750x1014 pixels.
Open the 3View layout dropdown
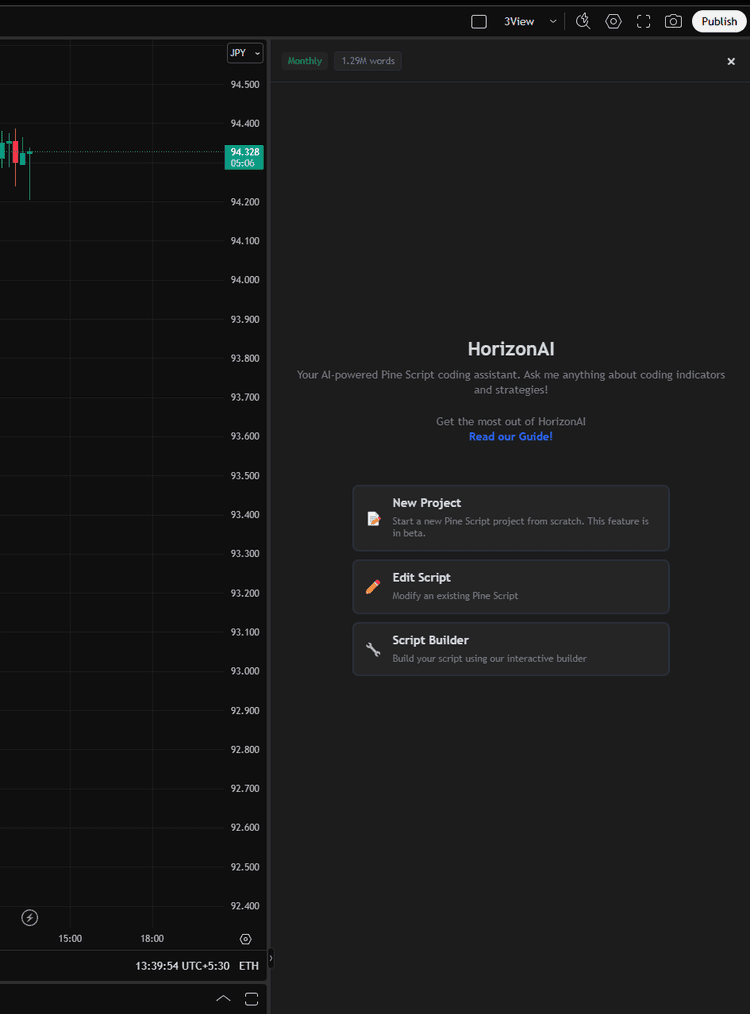pos(552,21)
